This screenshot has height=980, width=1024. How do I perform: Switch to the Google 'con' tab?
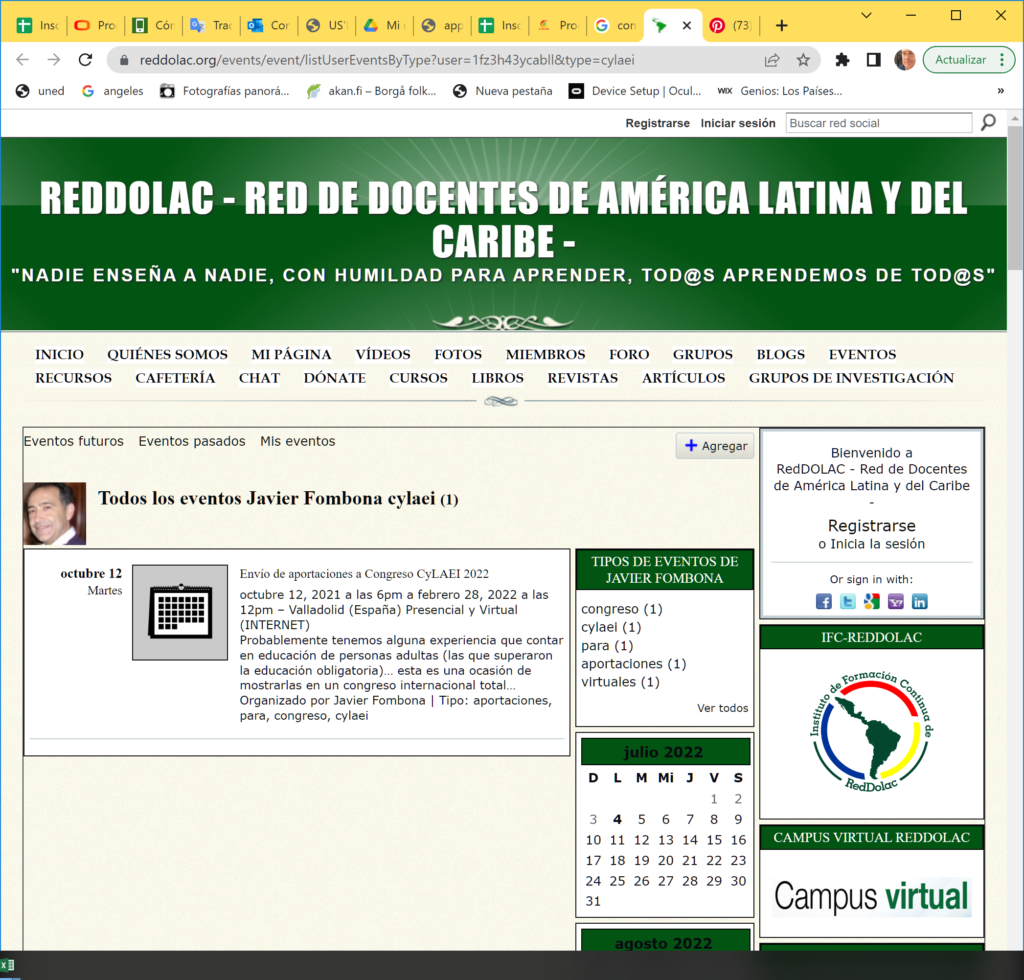[x=616, y=25]
